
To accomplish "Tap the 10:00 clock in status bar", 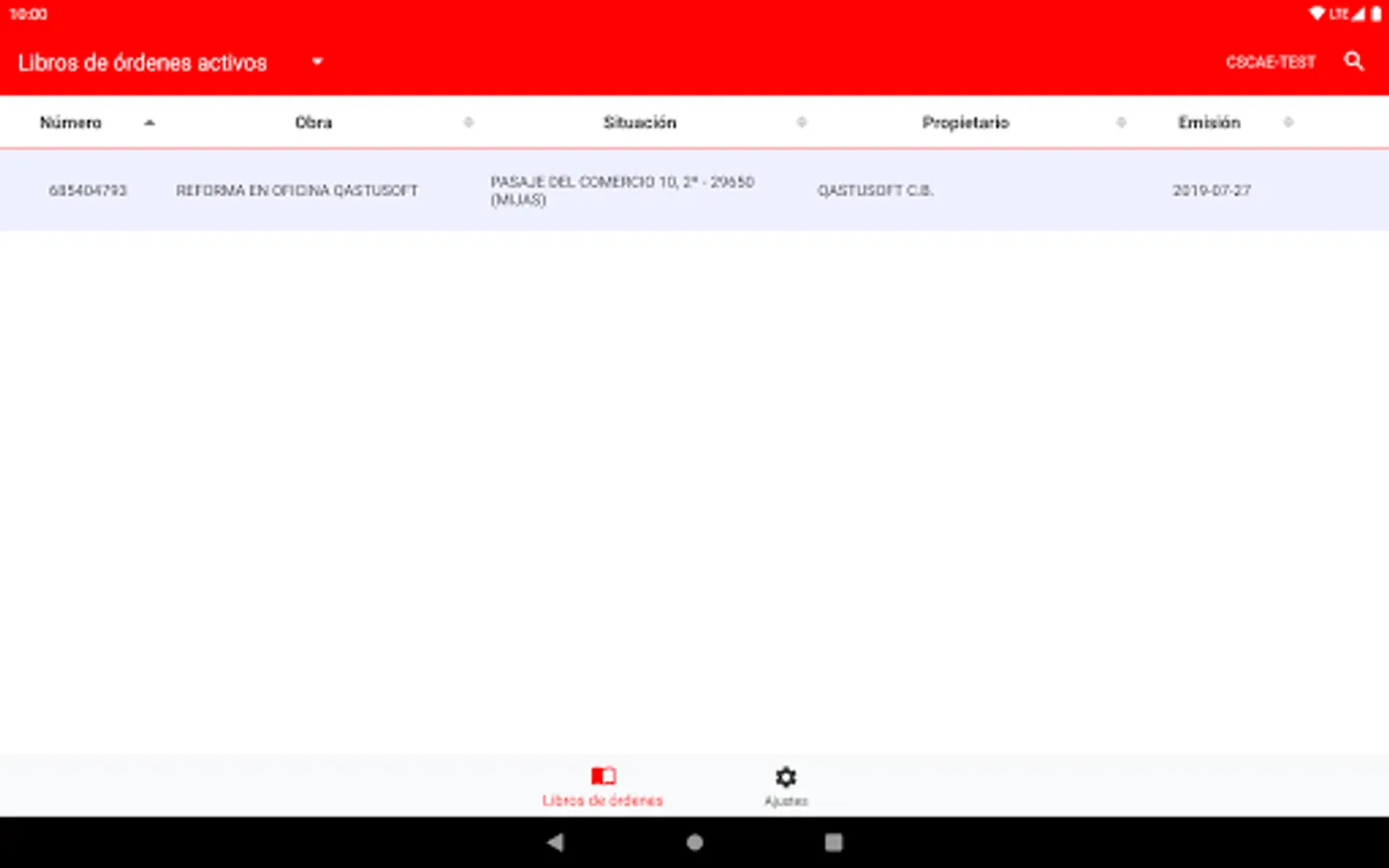I will (29, 14).
